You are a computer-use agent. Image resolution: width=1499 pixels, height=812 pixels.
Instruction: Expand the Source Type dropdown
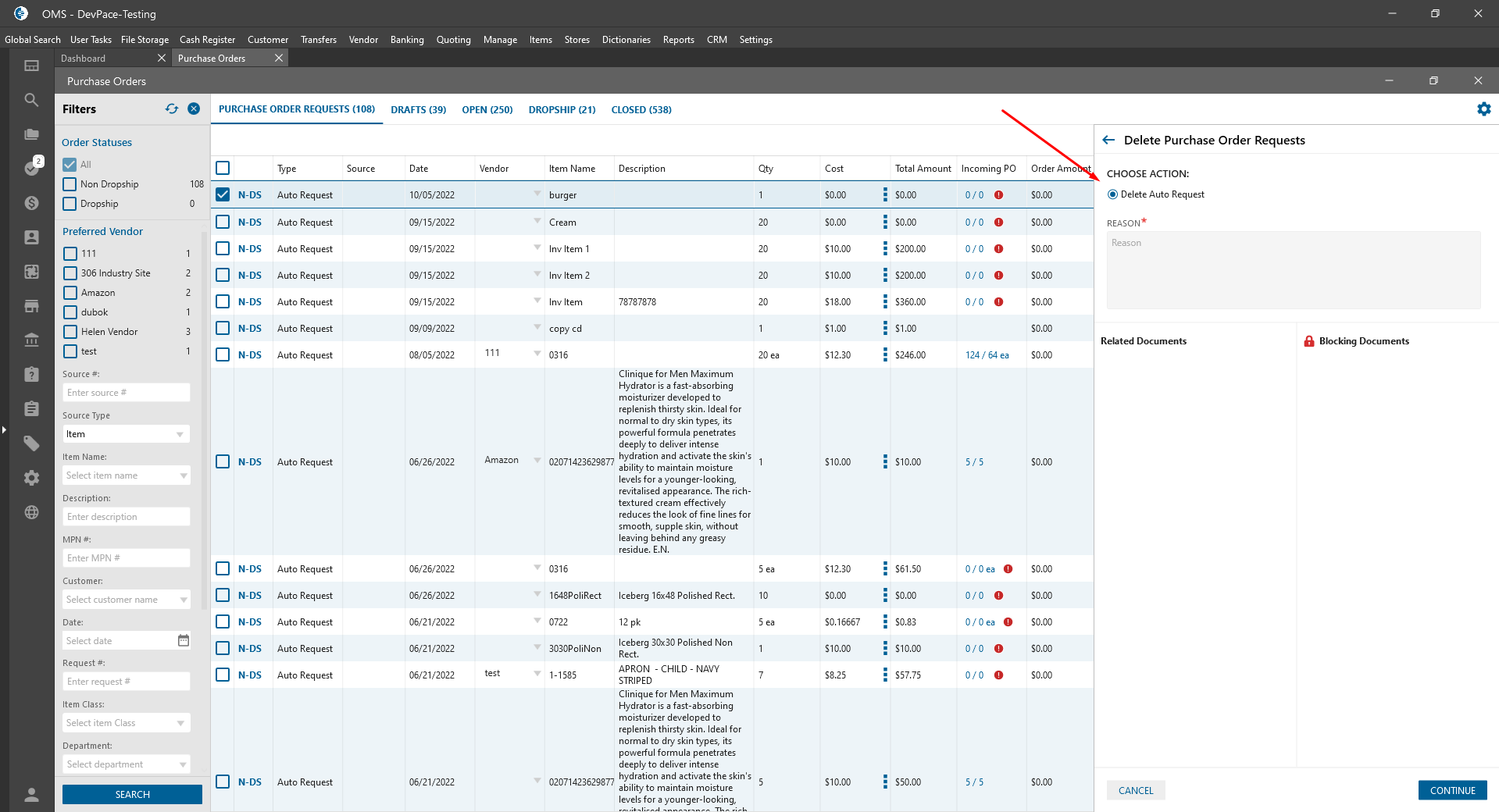[126, 434]
